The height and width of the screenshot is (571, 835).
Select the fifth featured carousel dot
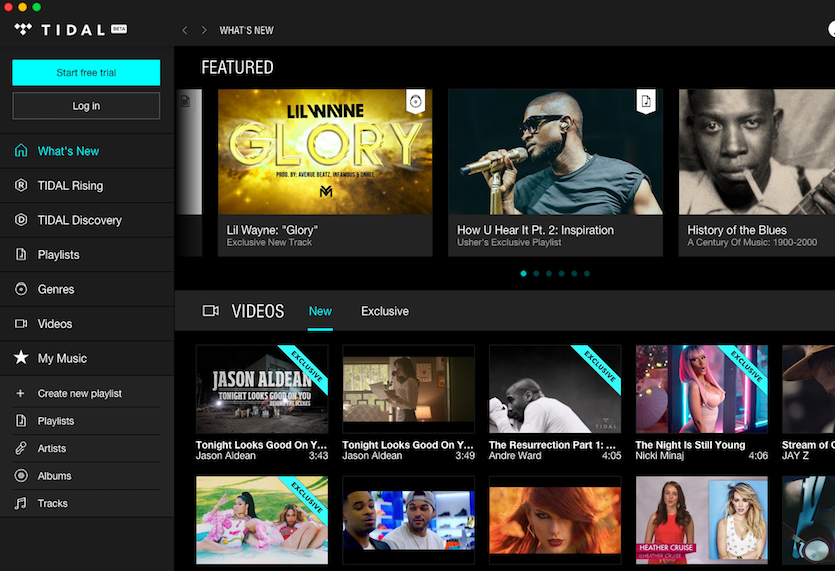[574, 273]
